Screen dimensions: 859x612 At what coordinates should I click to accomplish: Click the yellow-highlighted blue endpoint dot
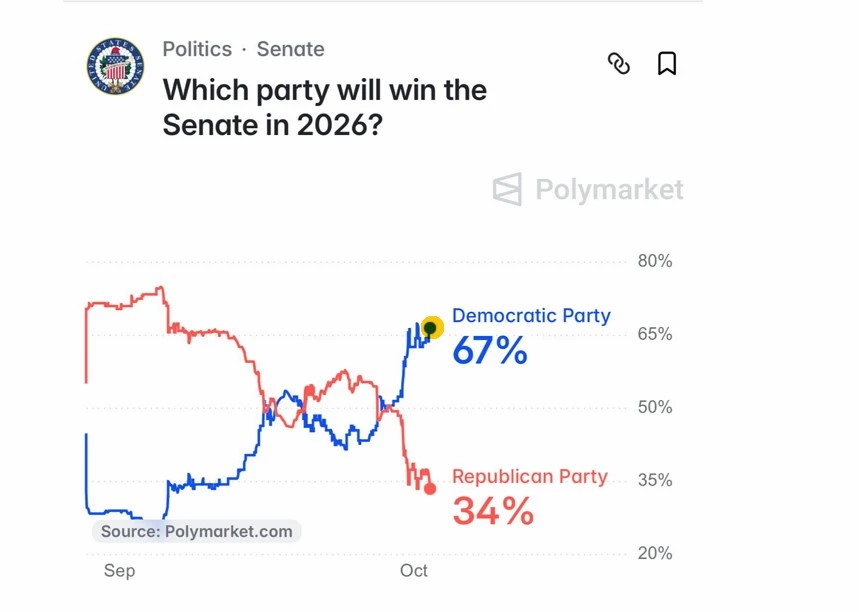tap(432, 328)
